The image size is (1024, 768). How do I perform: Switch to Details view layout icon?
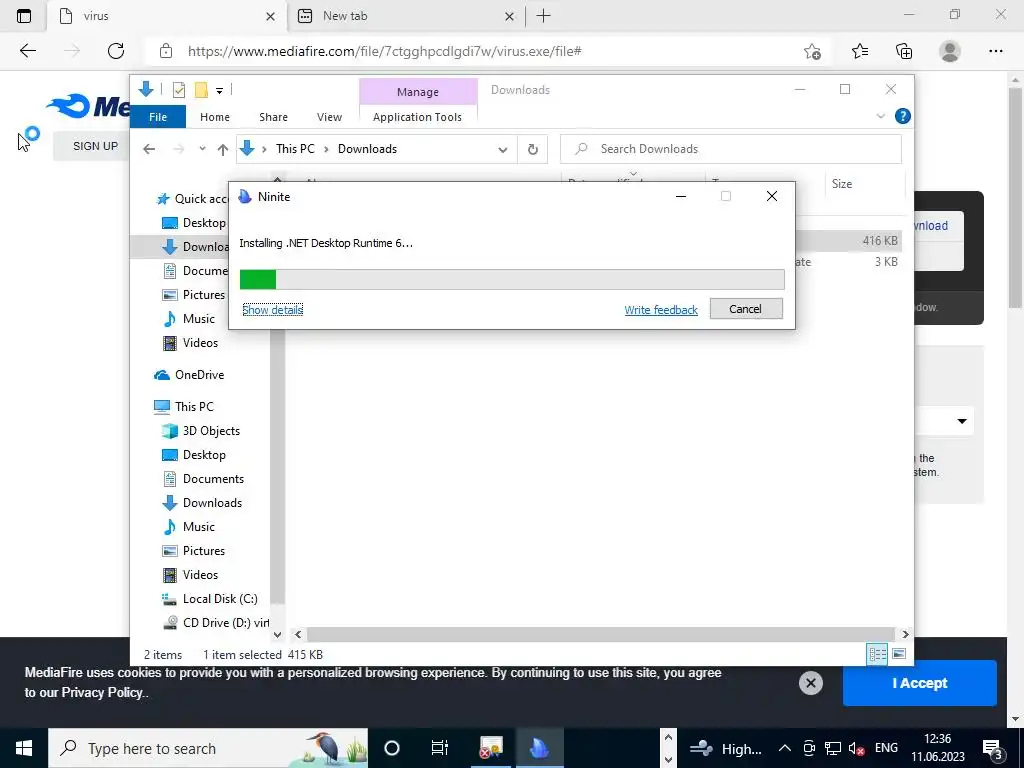(877, 654)
